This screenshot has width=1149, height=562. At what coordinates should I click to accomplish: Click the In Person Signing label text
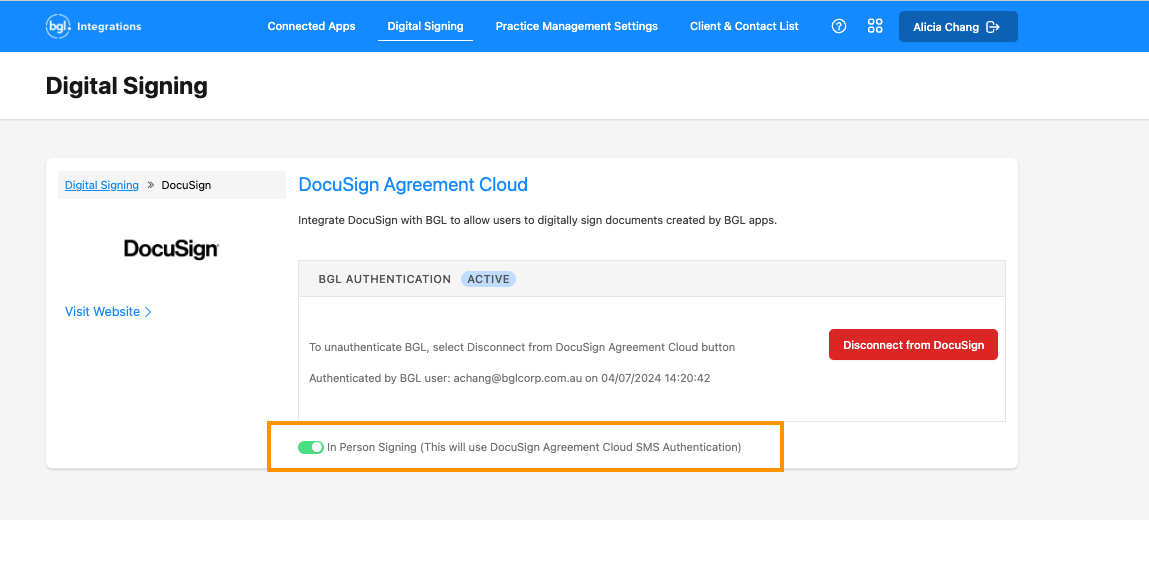tap(534, 447)
